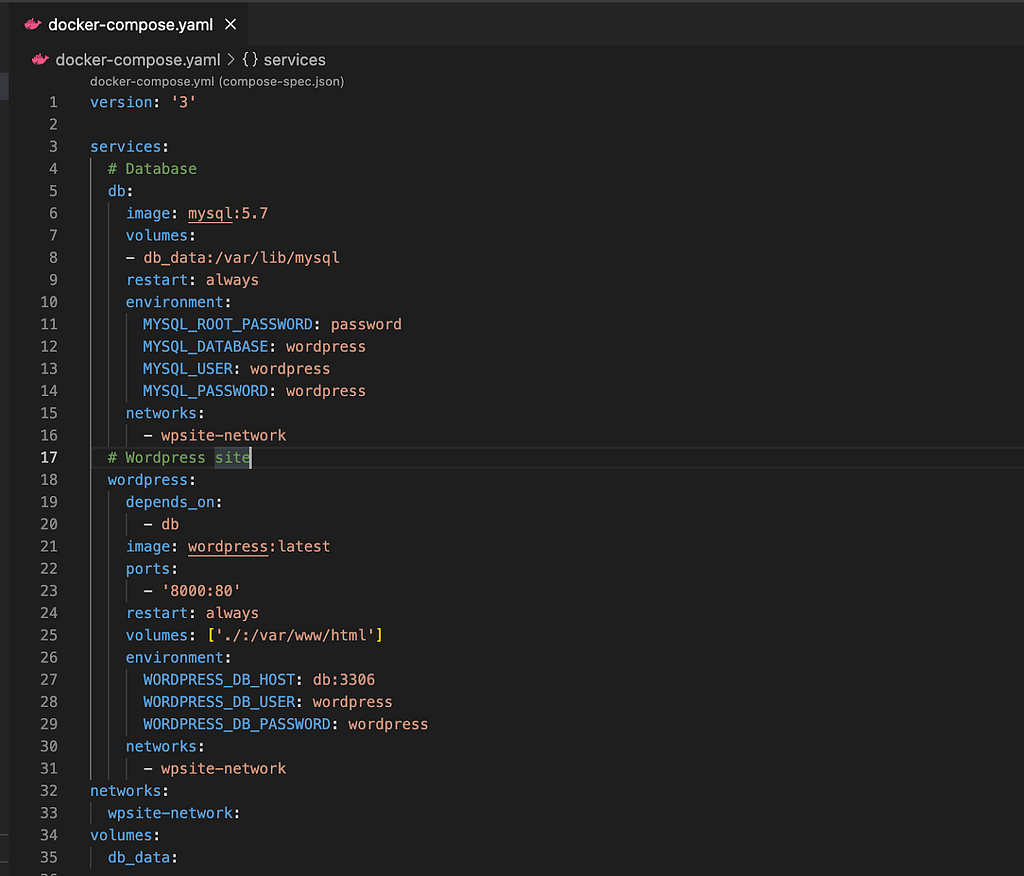
Task: Click 'db_data:/var/lib/mysql' volume entry
Action: click(x=241, y=258)
